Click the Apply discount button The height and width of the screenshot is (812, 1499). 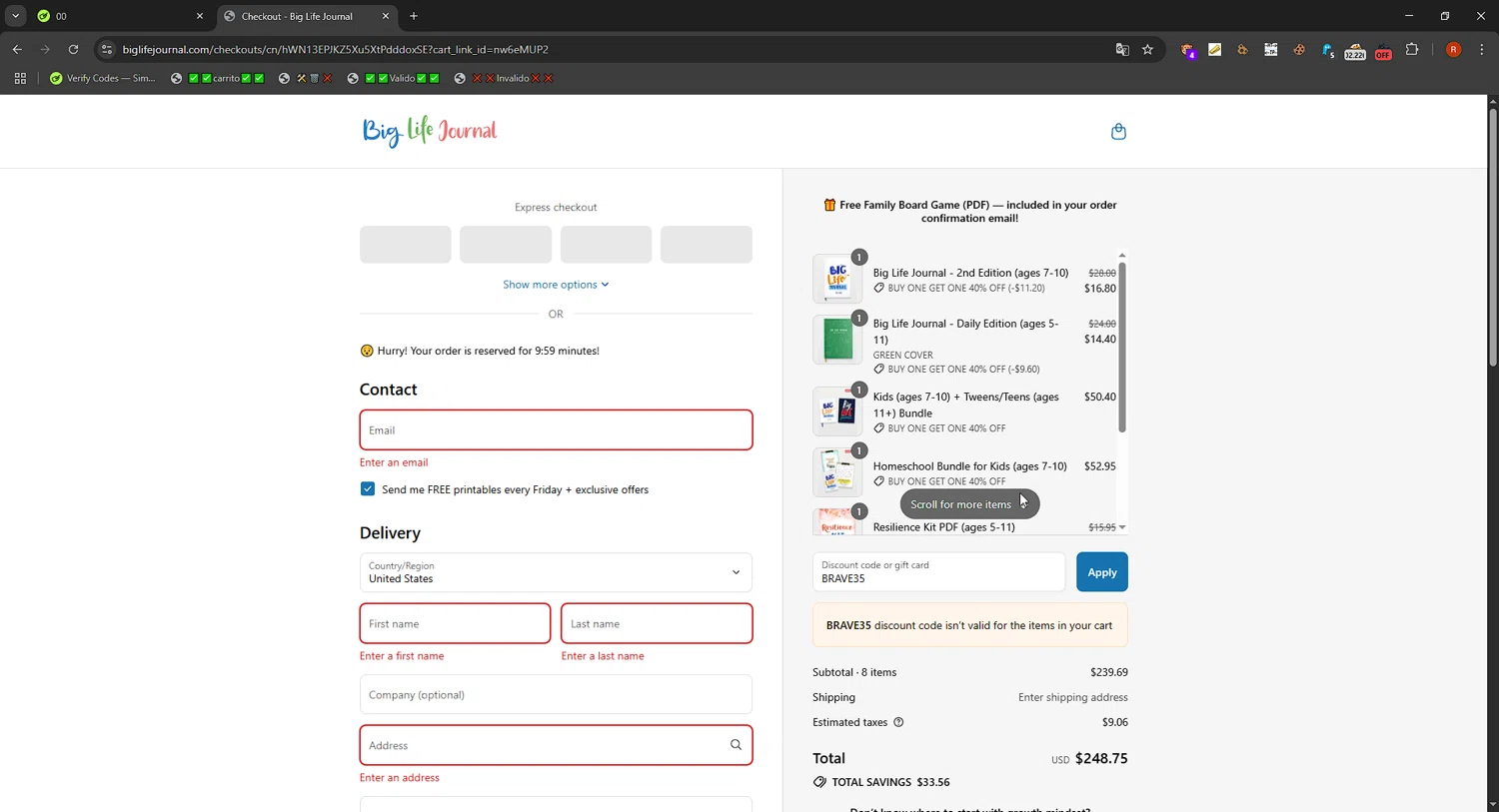pos(1102,572)
